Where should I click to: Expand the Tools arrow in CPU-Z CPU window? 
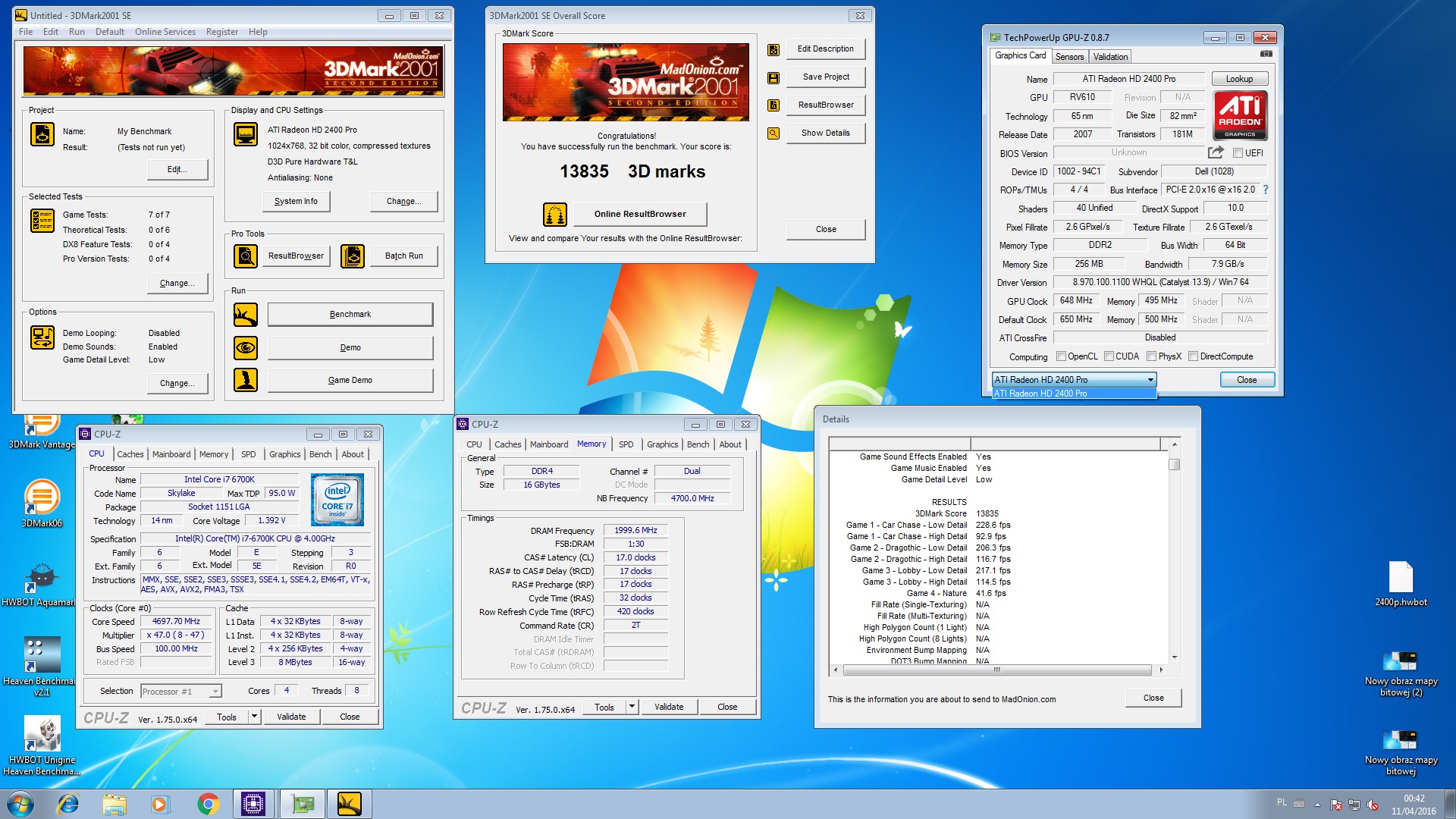[x=254, y=717]
